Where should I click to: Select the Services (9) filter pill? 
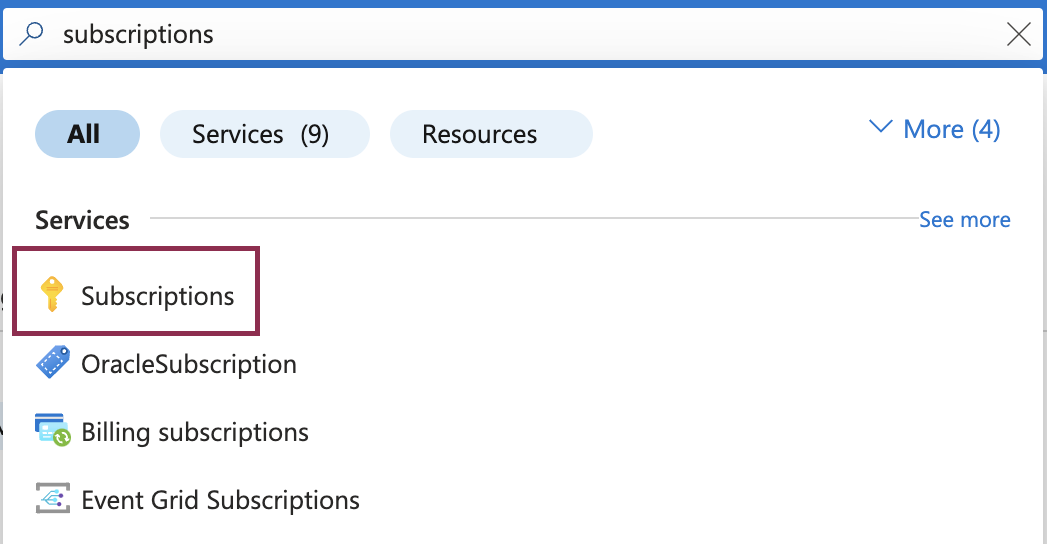pos(264,134)
